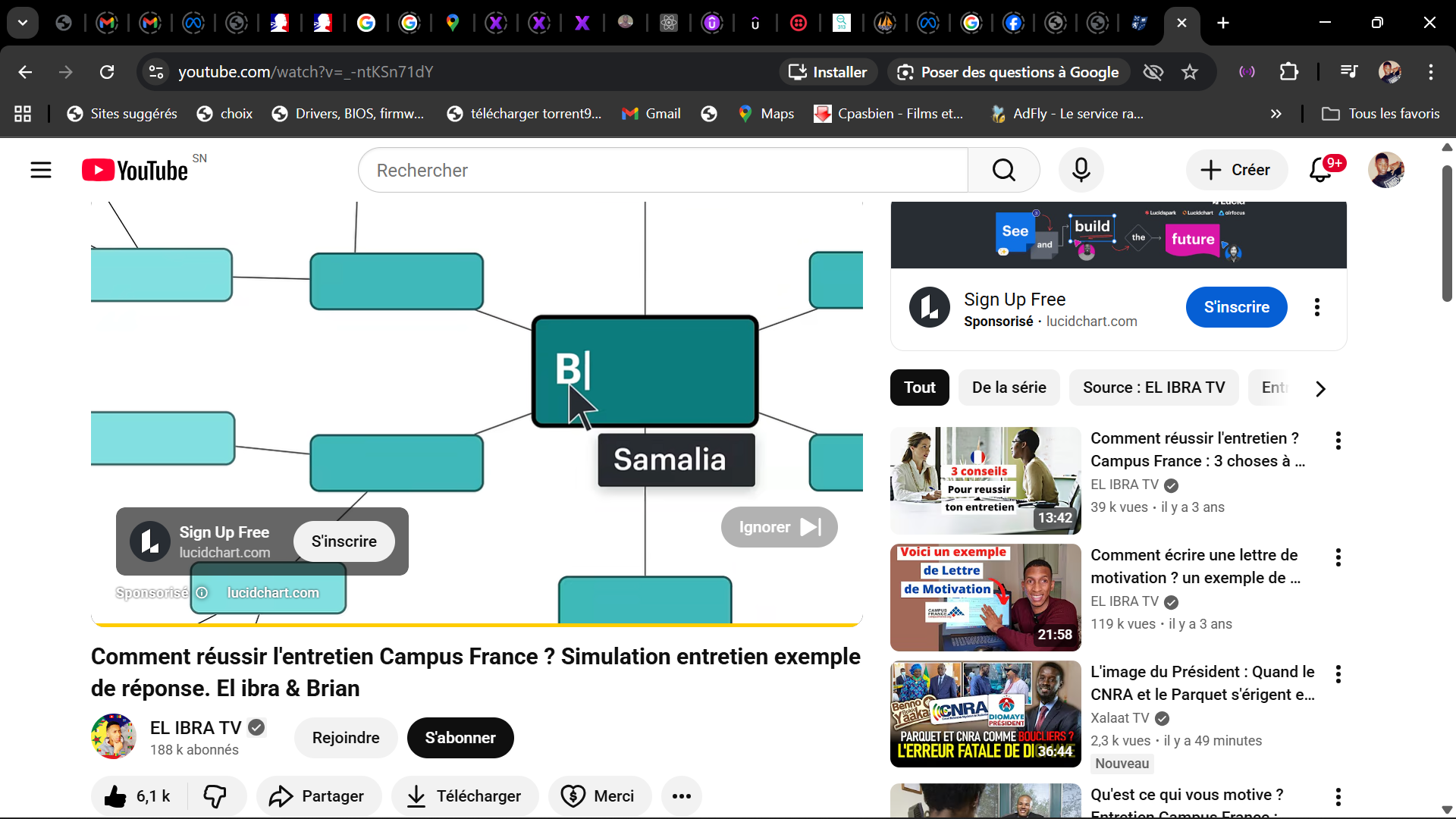Toggle the browser media controls icon
Image resolution: width=1456 pixels, height=819 pixels.
[x=1348, y=72]
